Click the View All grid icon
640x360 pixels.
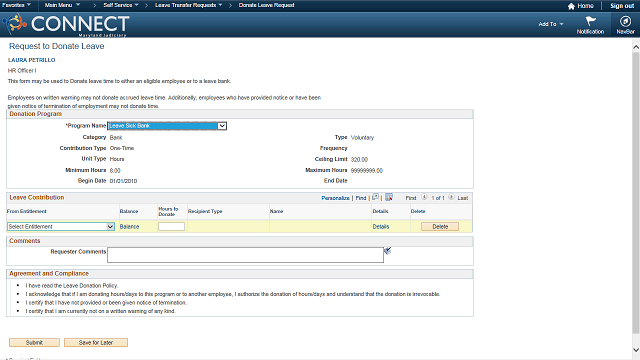point(376,197)
